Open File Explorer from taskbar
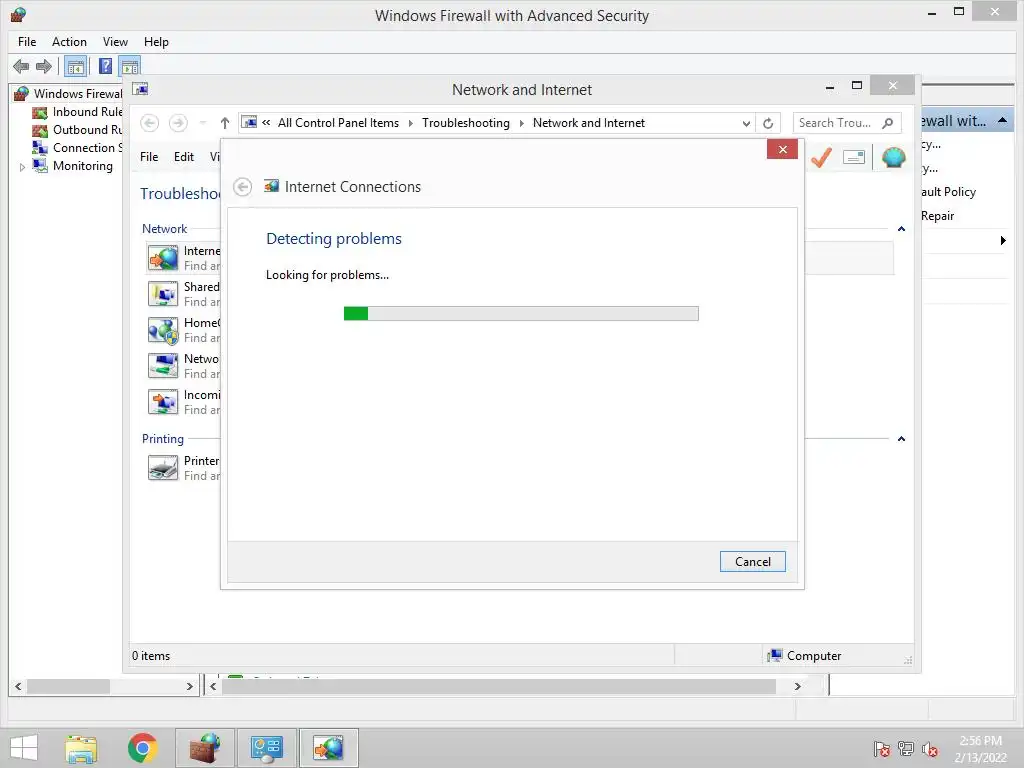This screenshot has width=1024, height=768. 81,748
